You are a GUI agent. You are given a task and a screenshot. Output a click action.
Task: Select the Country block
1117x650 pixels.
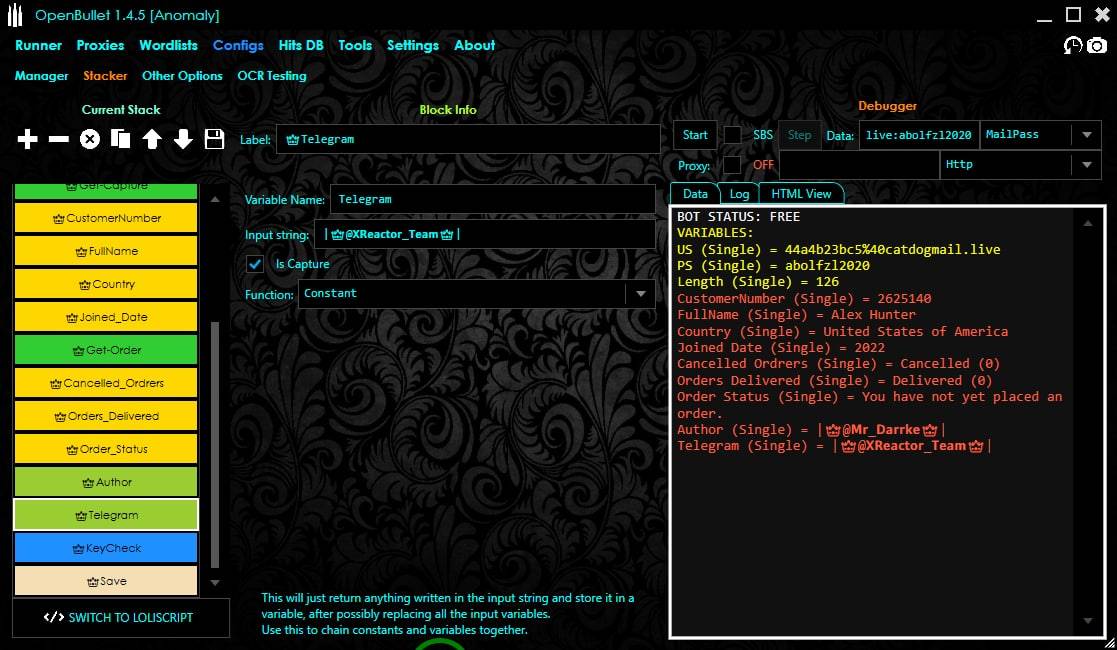105,284
